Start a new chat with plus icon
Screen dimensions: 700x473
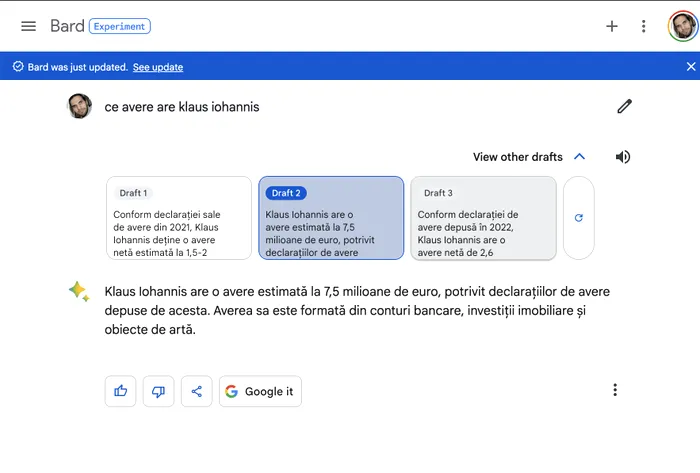[x=612, y=26]
